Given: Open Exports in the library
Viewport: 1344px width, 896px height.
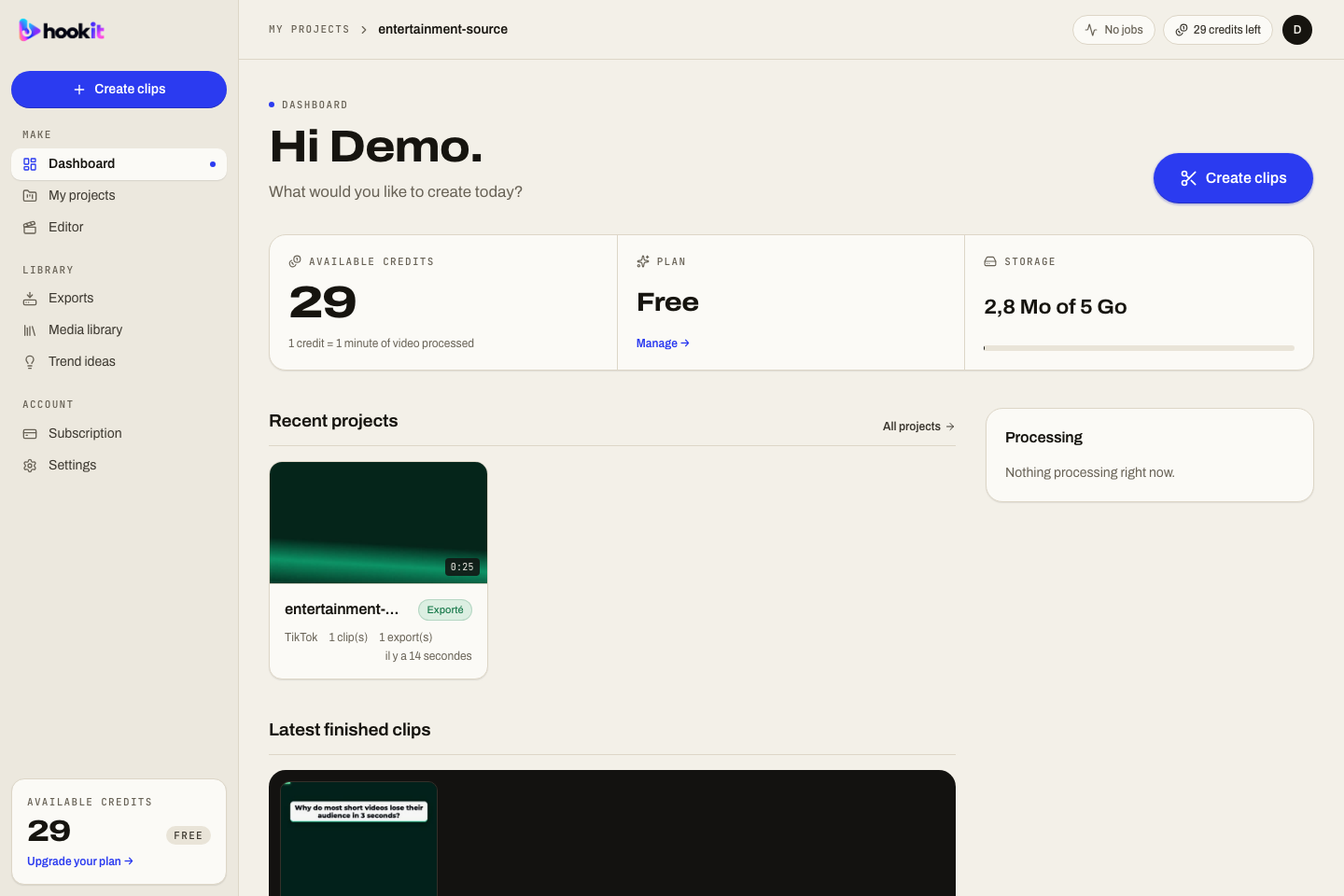Looking at the screenshot, I should (119, 299).
